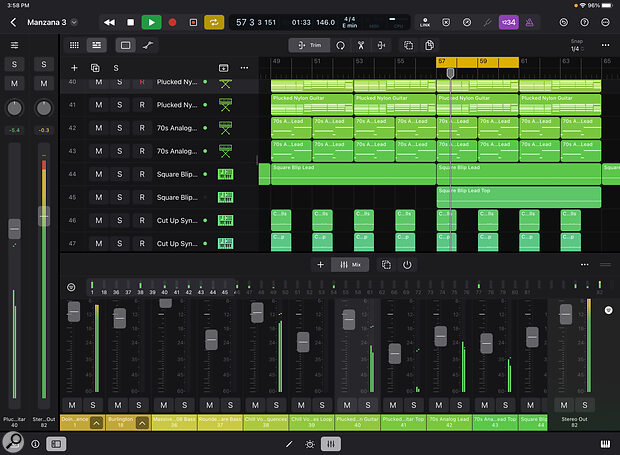Expand the Burlington channel 18 stack
The image size is (620, 455).
(142, 423)
